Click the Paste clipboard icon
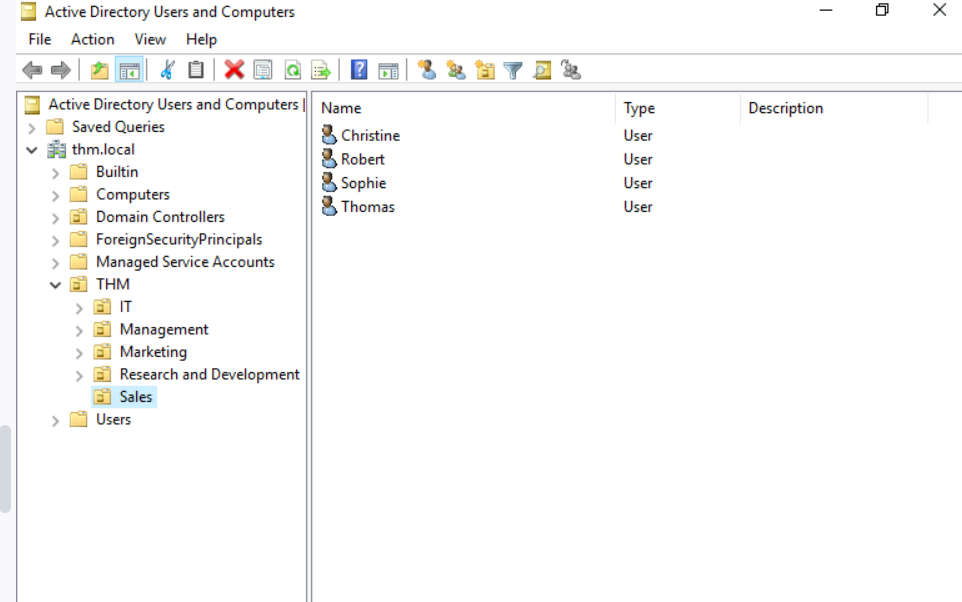Viewport: 962px width, 602px height. [196, 70]
